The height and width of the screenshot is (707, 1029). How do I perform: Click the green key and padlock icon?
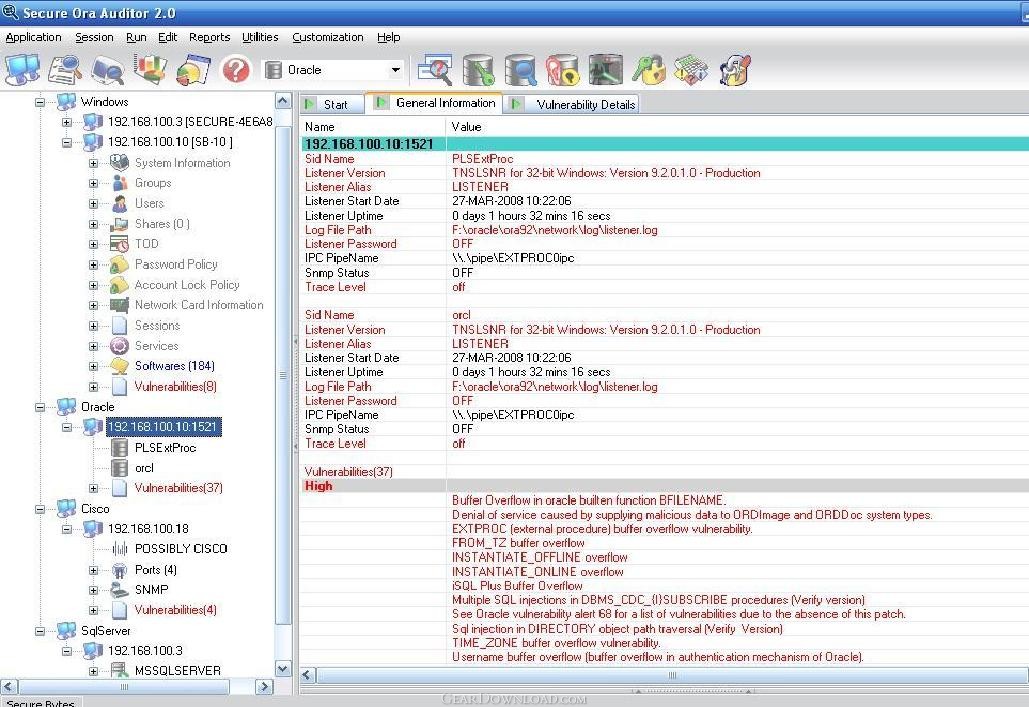click(648, 70)
